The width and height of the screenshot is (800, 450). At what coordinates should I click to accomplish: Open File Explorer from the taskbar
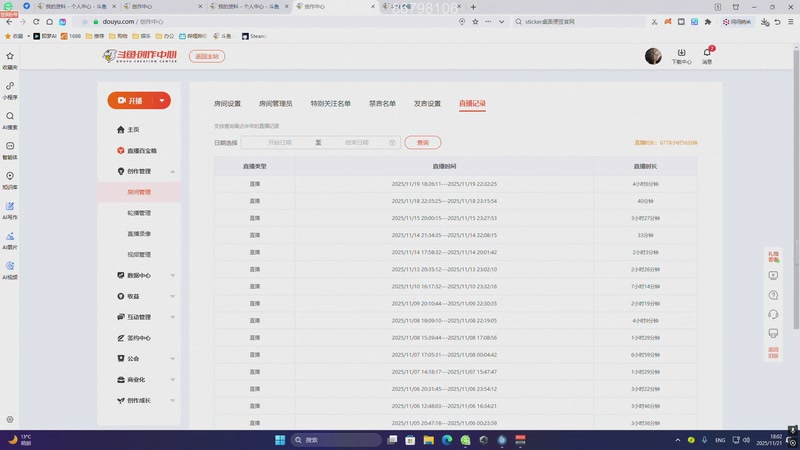point(429,440)
